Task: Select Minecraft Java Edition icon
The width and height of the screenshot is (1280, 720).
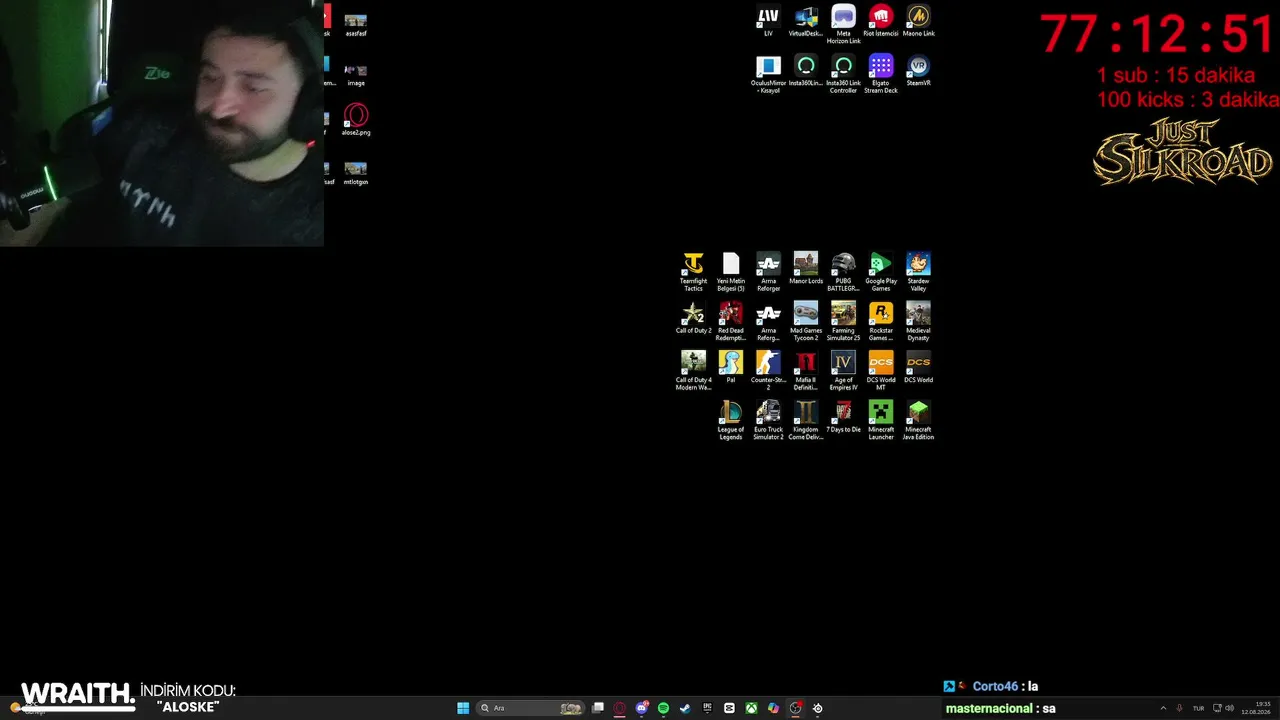Action: coord(918,421)
